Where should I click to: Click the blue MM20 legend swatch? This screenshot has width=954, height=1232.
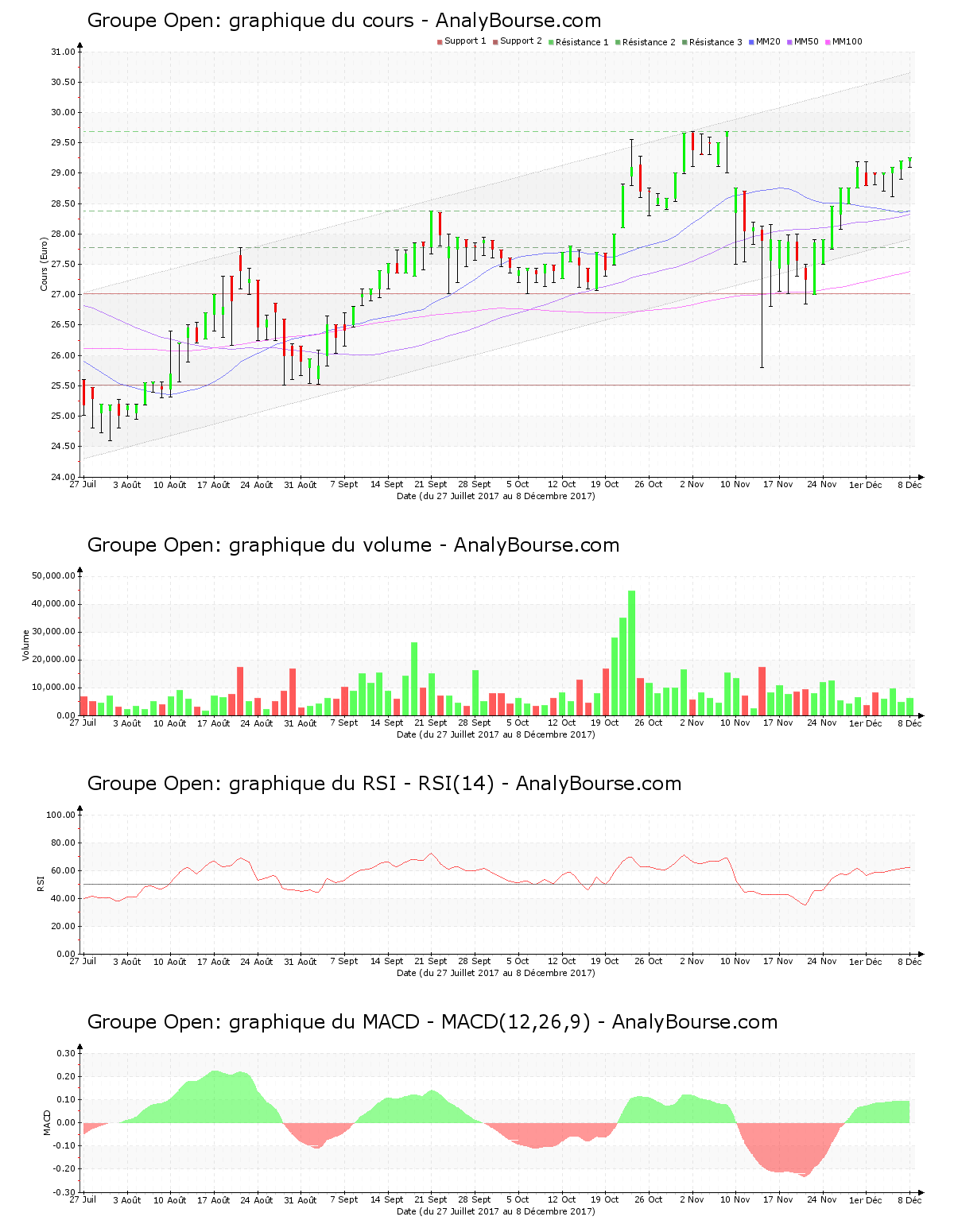coord(751,42)
